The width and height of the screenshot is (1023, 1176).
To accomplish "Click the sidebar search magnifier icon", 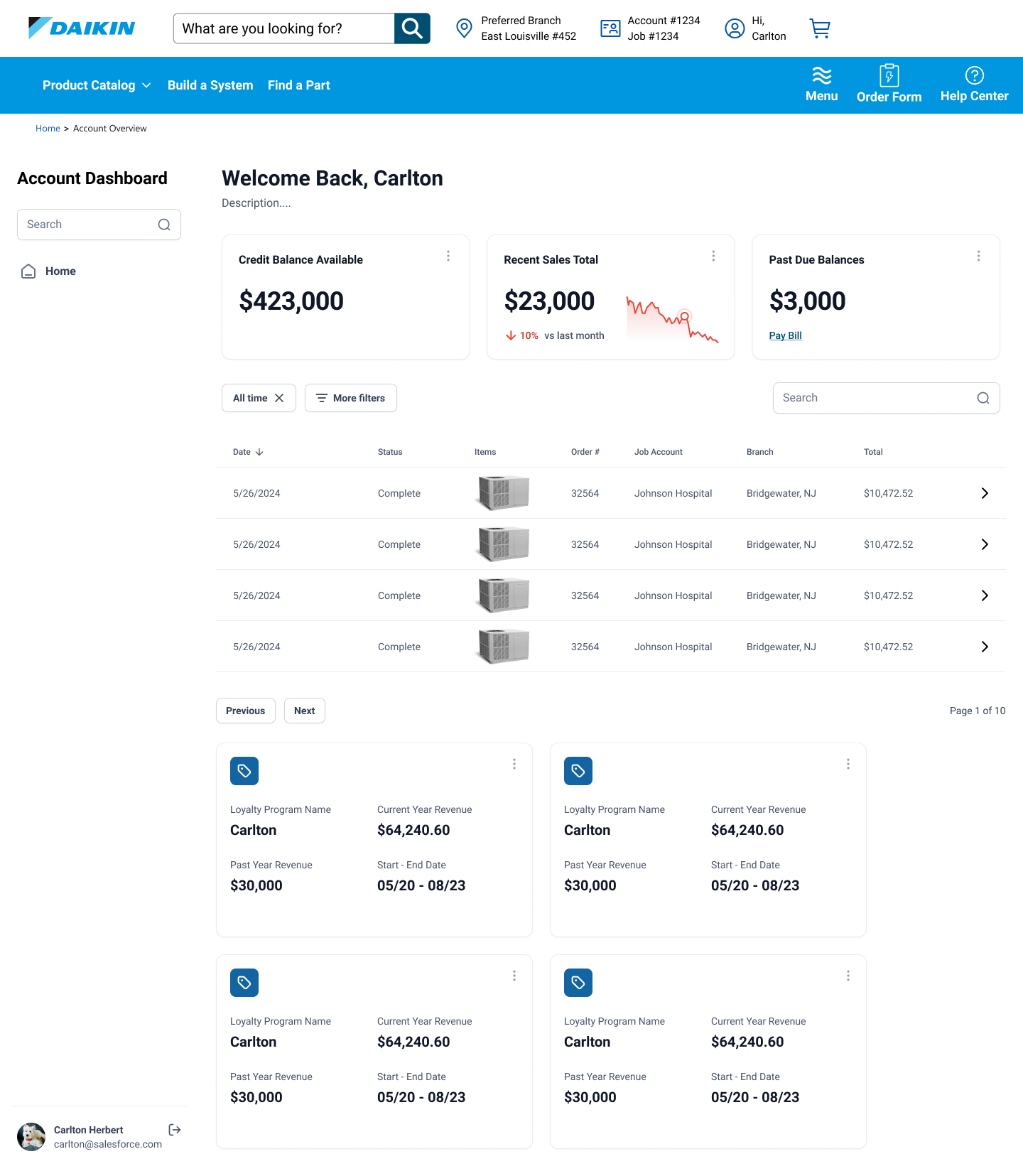I will (x=164, y=225).
